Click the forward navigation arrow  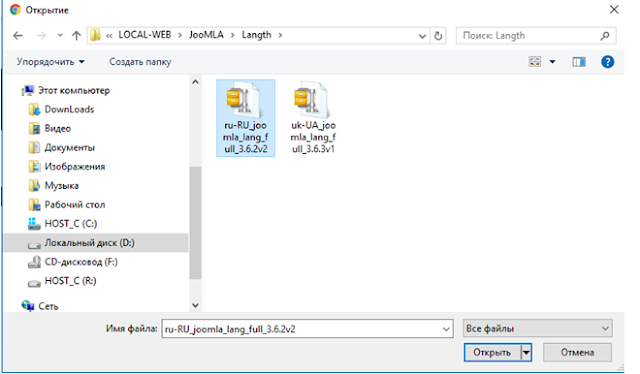[41, 36]
